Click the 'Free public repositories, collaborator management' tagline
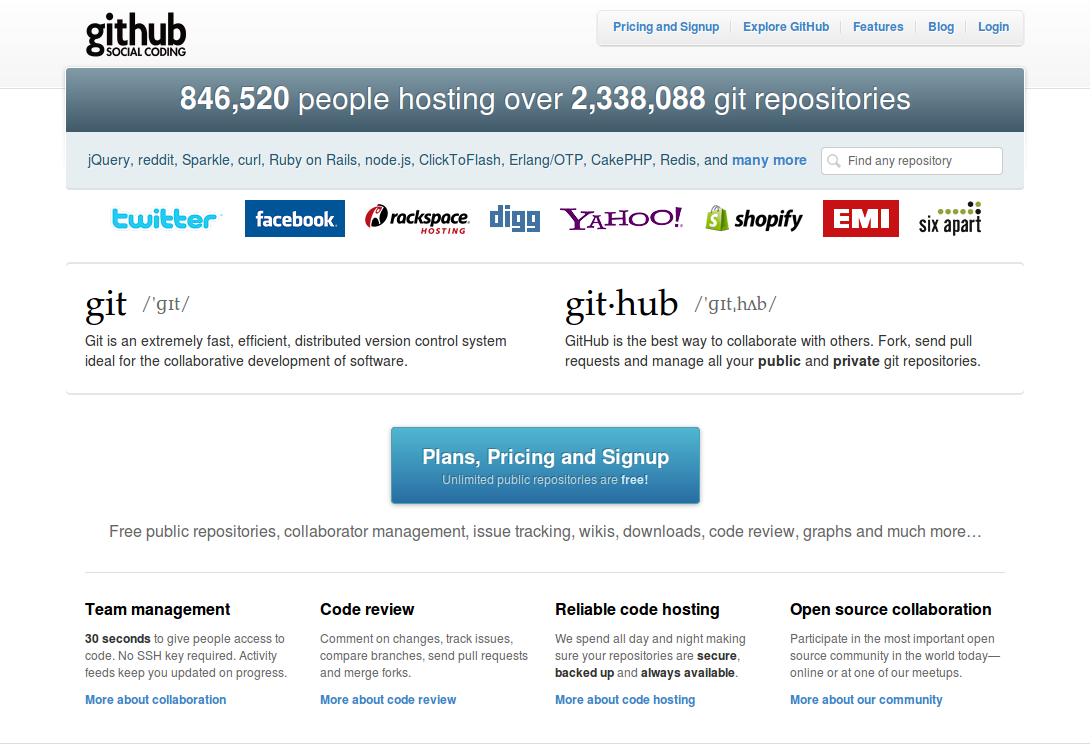The height and width of the screenshot is (744, 1090). pos(545,531)
